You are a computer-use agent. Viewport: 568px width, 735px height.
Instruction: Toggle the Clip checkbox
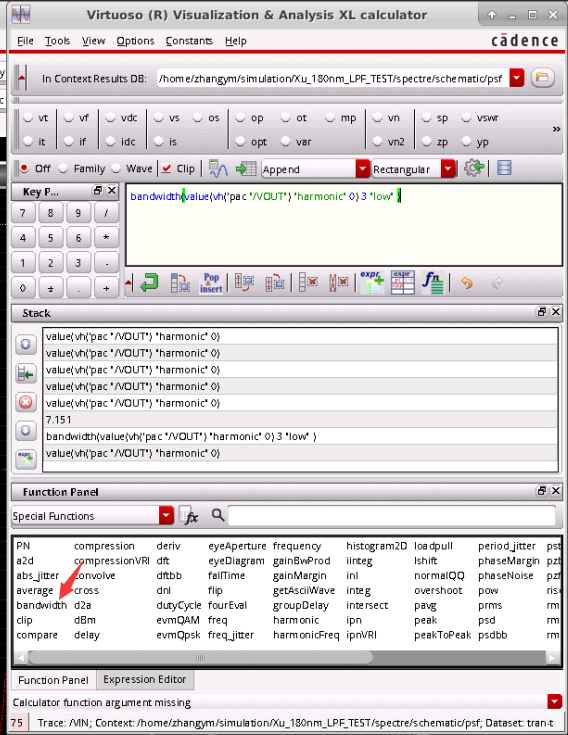pos(166,168)
